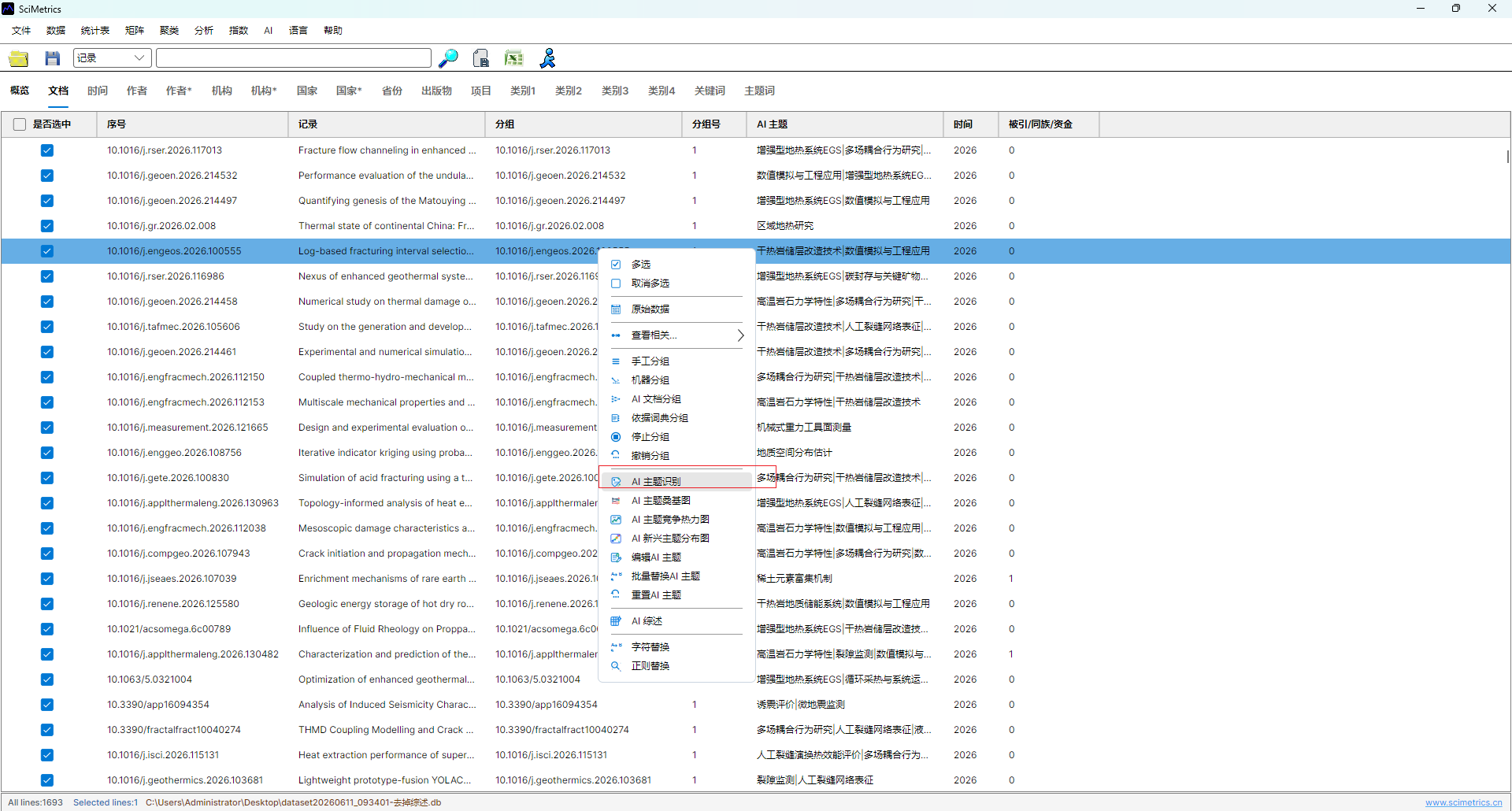1512x811 pixels.
Task: Sort by the 被引/同族/资金 column header
Action: coord(1048,124)
